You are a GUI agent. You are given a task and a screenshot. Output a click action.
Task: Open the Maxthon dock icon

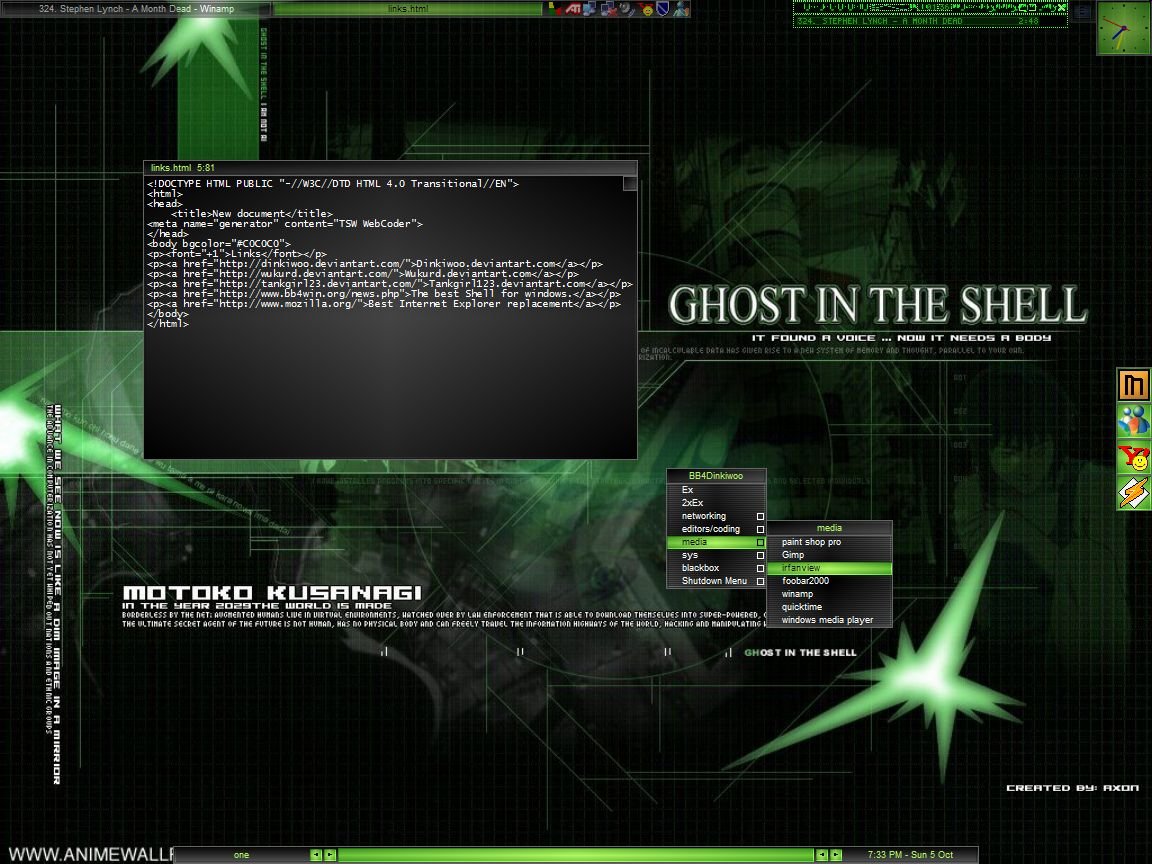coord(1133,385)
